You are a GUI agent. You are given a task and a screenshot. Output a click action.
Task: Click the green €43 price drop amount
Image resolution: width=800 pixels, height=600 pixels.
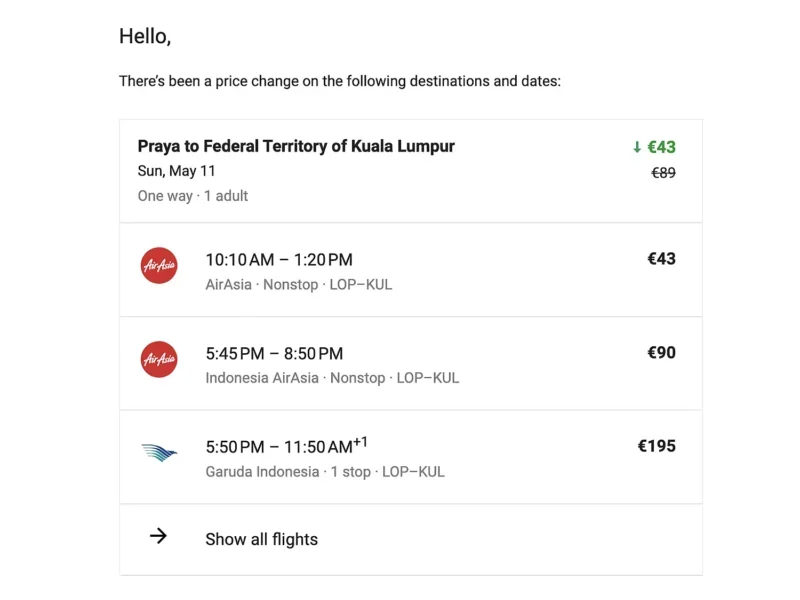point(662,147)
